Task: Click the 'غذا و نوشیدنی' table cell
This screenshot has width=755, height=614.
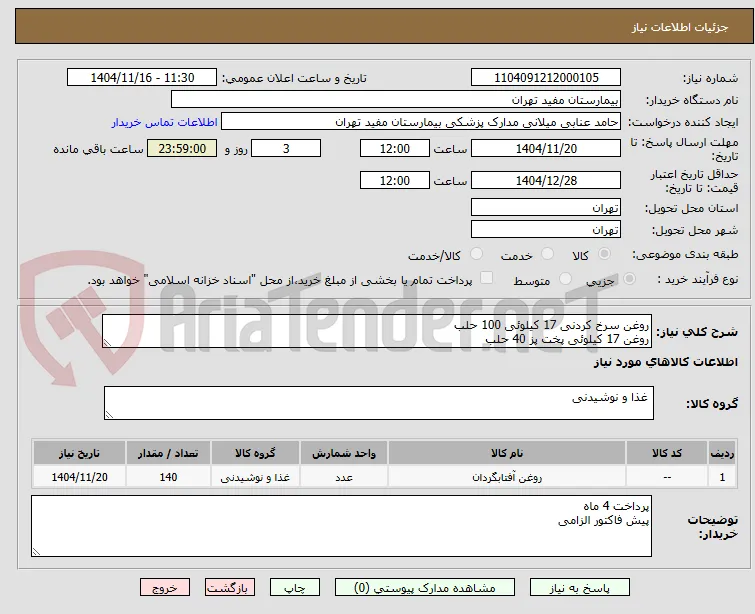Action: coord(255,477)
